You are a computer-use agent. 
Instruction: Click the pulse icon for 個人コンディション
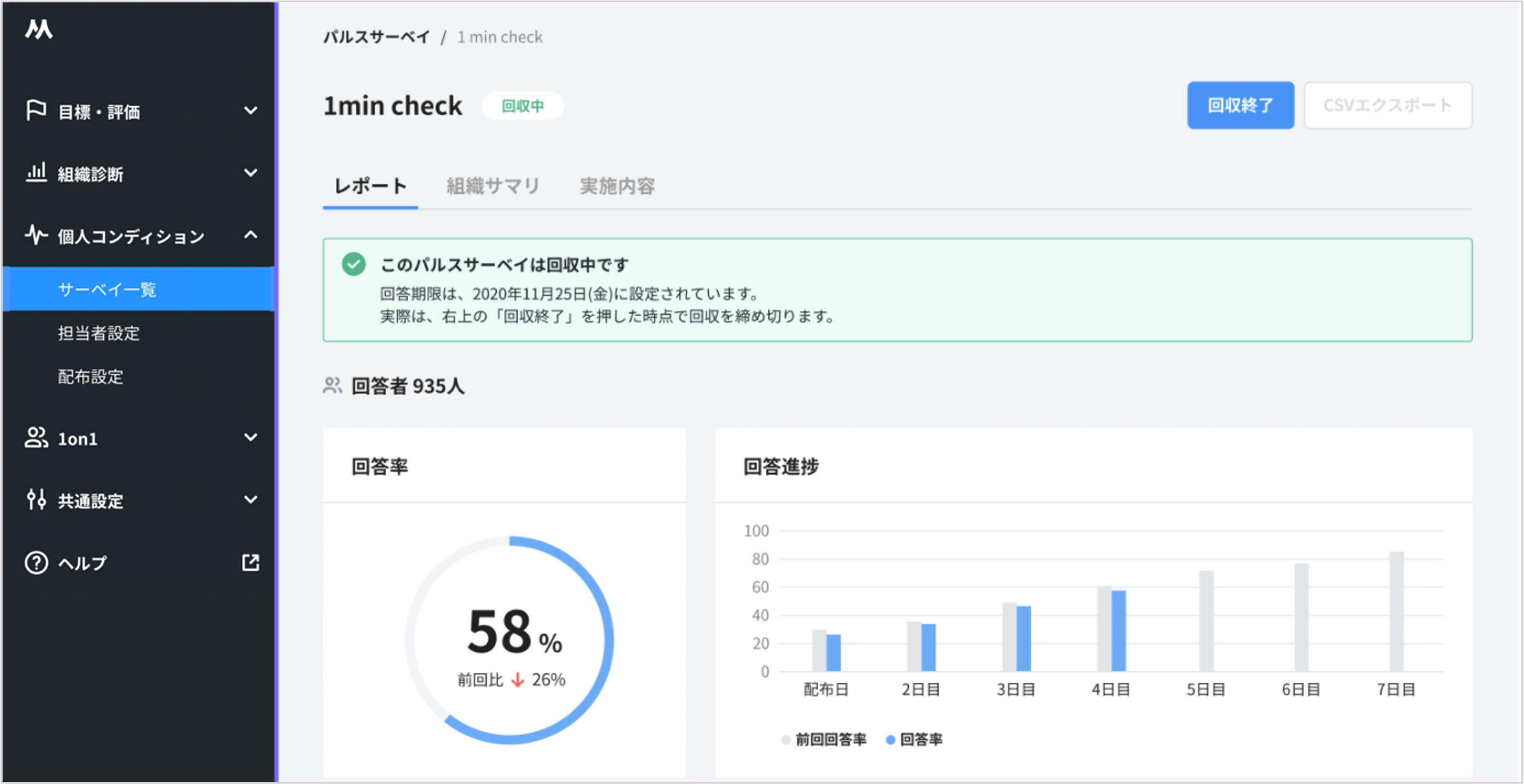pos(36,236)
